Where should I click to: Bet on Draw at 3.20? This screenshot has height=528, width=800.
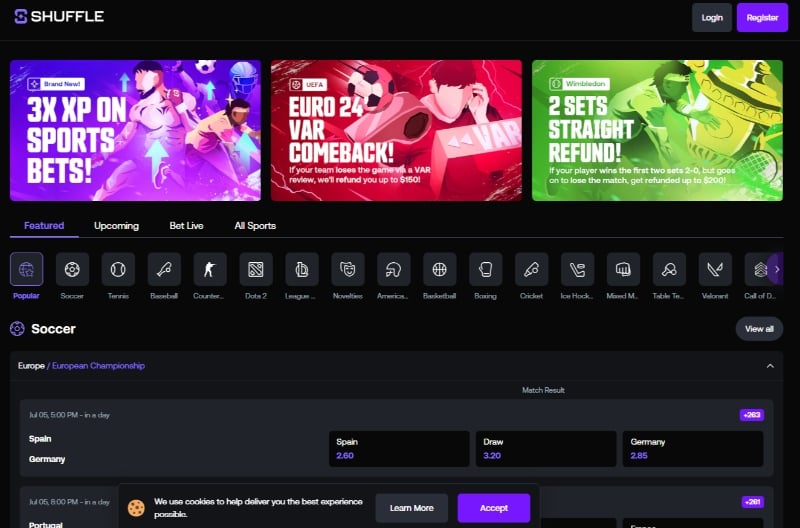point(546,449)
